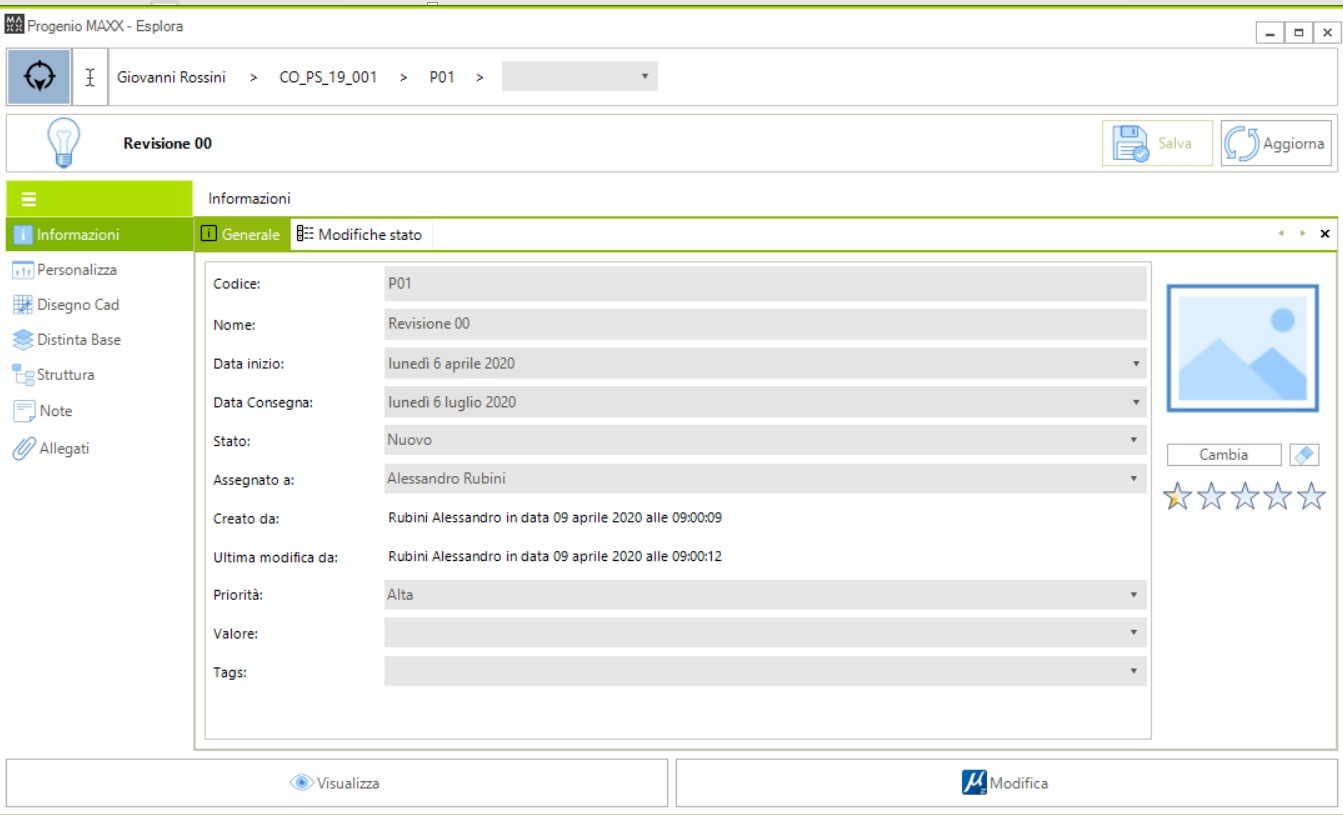Click the Aggiorna refresh button

click(1276, 143)
